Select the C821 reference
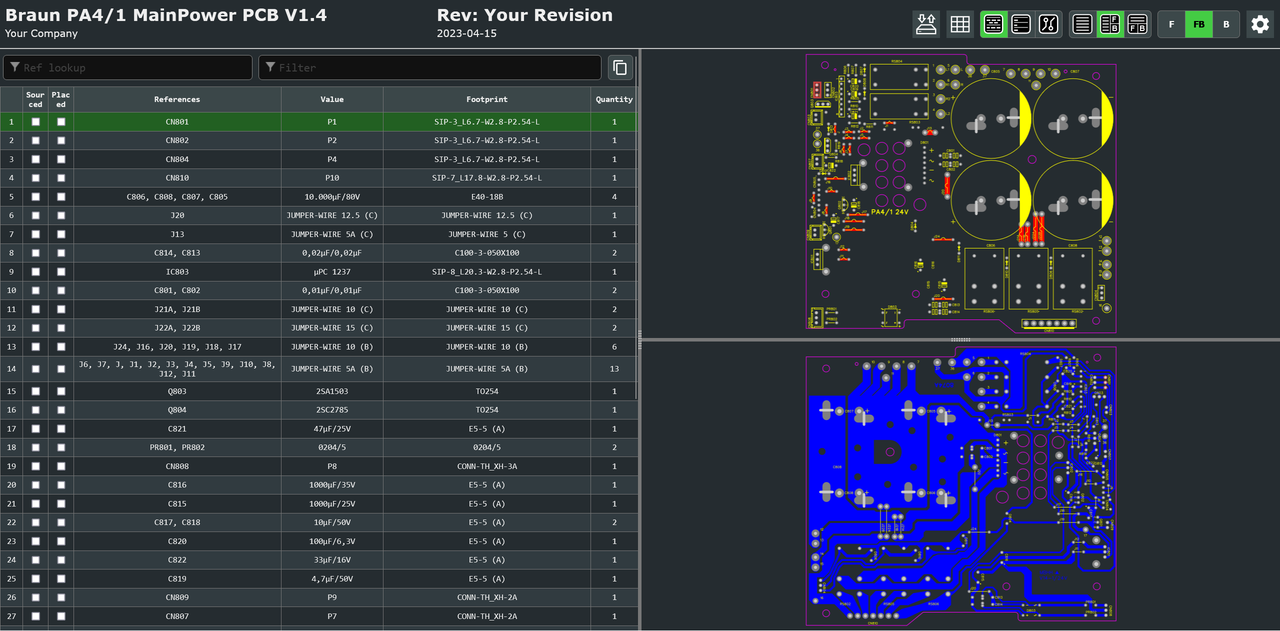The height and width of the screenshot is (631, 1280). pos(177,429)
